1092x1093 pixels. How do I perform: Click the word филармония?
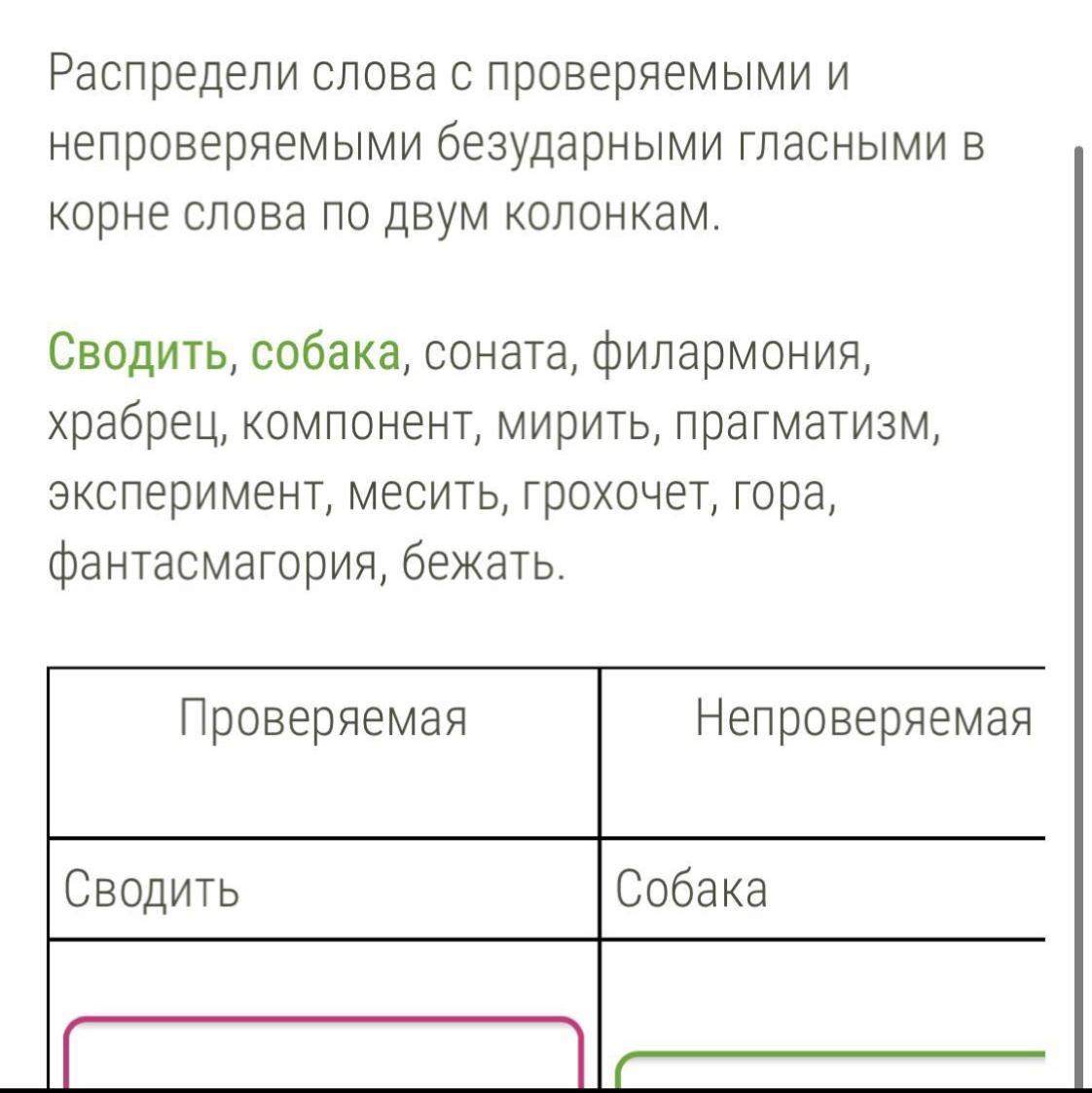coord(728,356)
